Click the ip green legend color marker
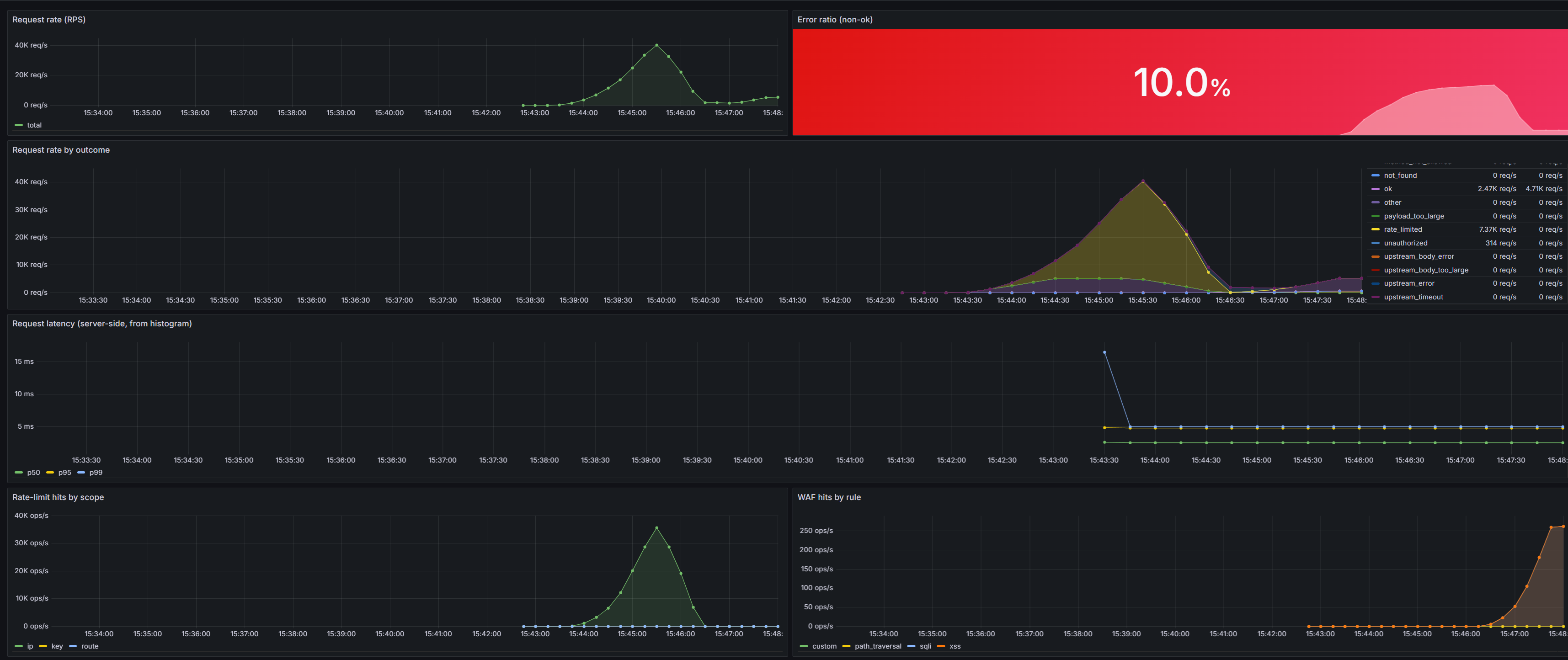The width and height of the screenshot is (1568, 660). (x=19, y=647)
